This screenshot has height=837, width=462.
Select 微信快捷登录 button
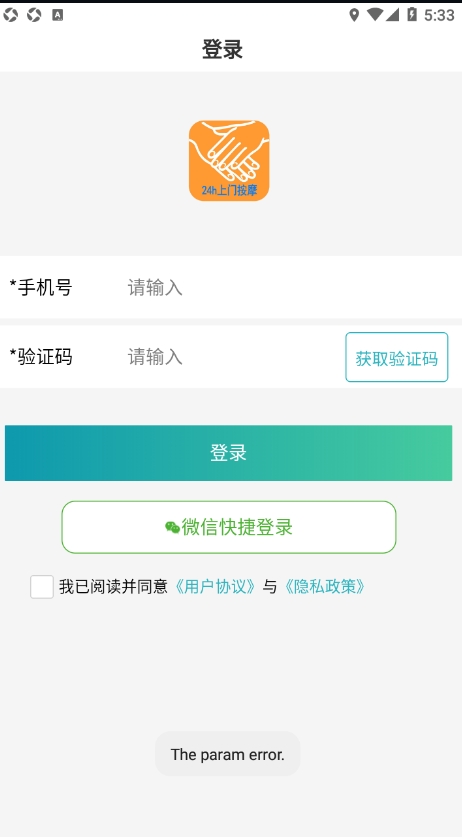coord(229,527)
